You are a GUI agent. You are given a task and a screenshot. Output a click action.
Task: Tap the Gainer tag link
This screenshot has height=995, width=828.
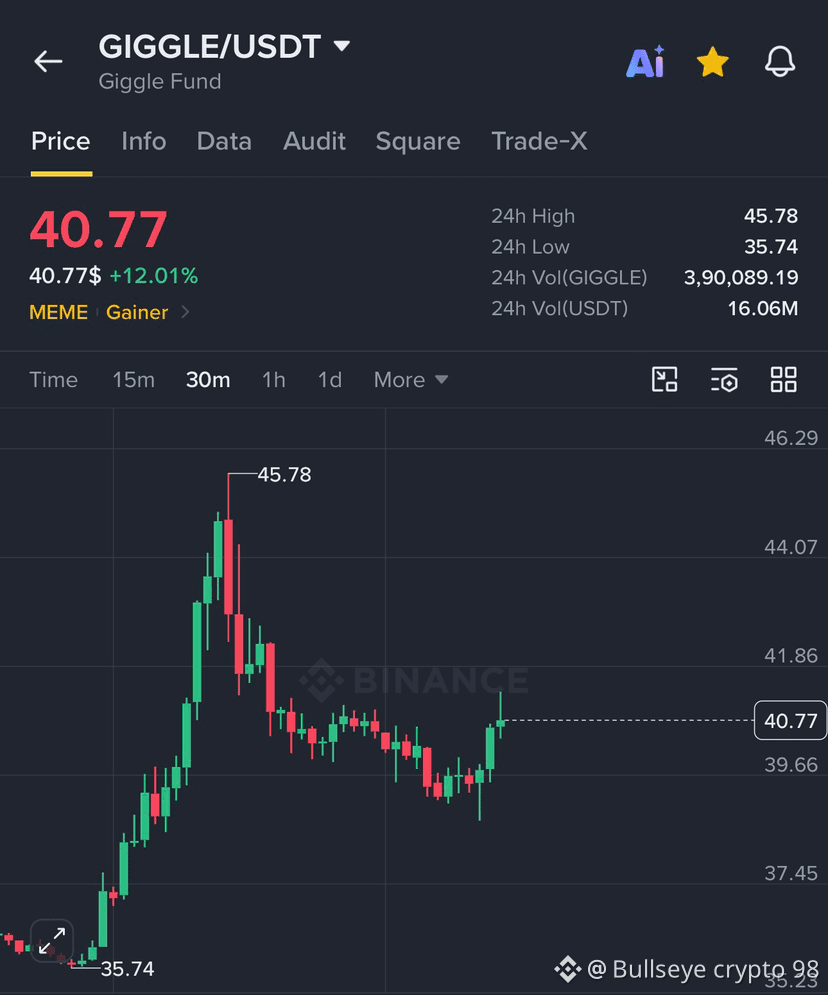click(x=137, y=312)
